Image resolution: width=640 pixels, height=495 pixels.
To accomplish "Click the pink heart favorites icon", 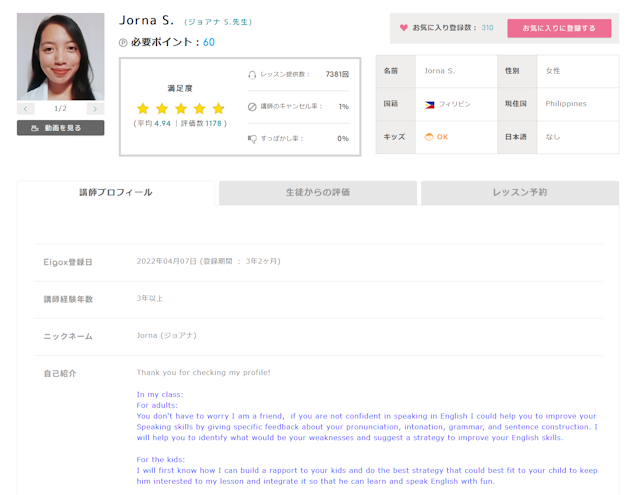I will pos(403,28).
